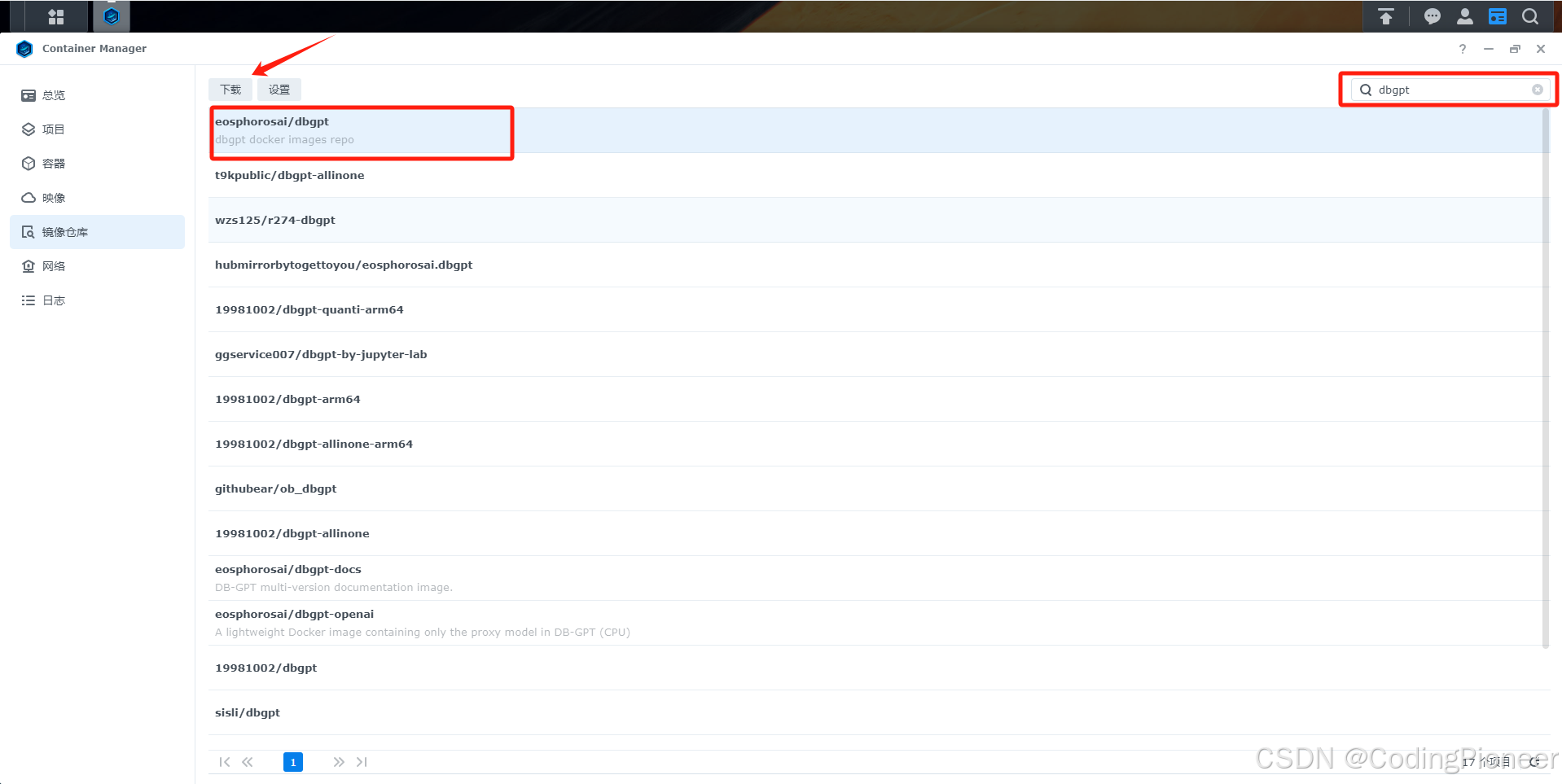This screenshot has width=1562, height=784.
Task: Open notifications chat bubble icon
Action: 1432,16
